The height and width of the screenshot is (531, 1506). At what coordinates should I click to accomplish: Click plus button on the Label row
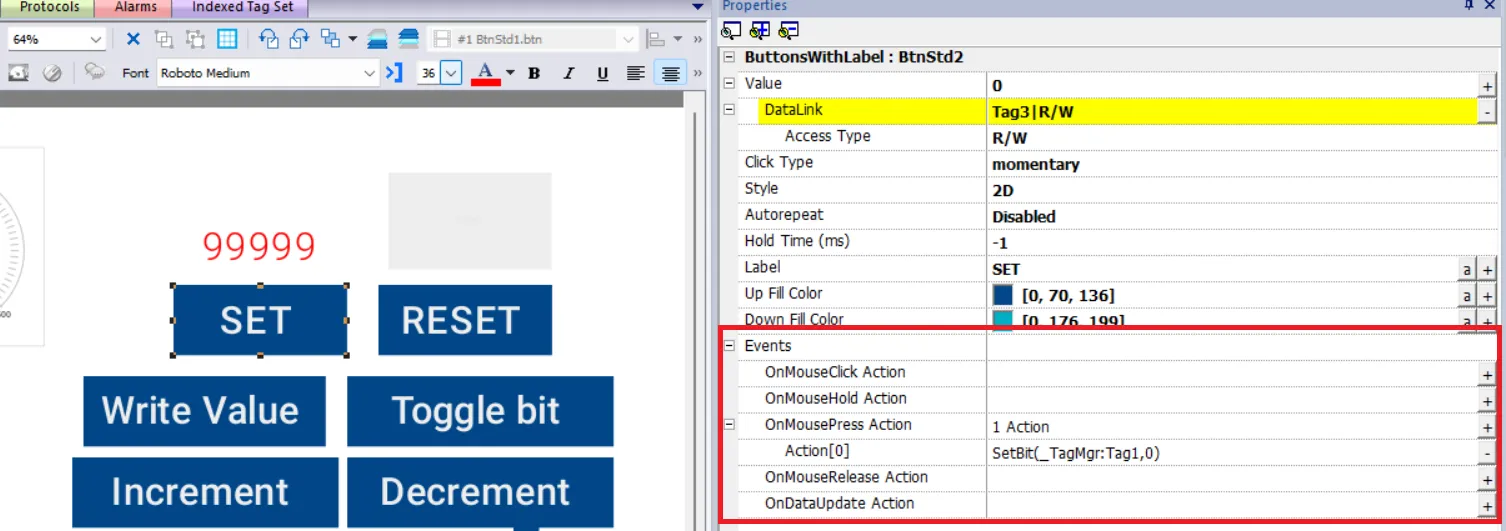pyautogui.click(x=1488, y=270)
